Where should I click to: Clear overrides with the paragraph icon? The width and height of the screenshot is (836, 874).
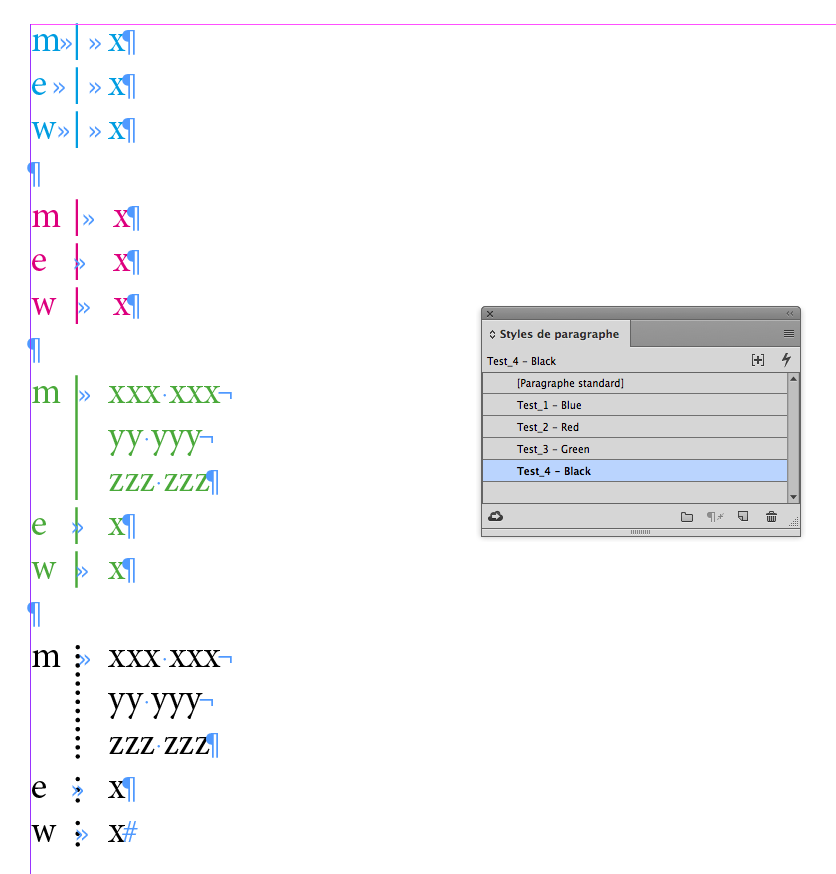(715, 517)
